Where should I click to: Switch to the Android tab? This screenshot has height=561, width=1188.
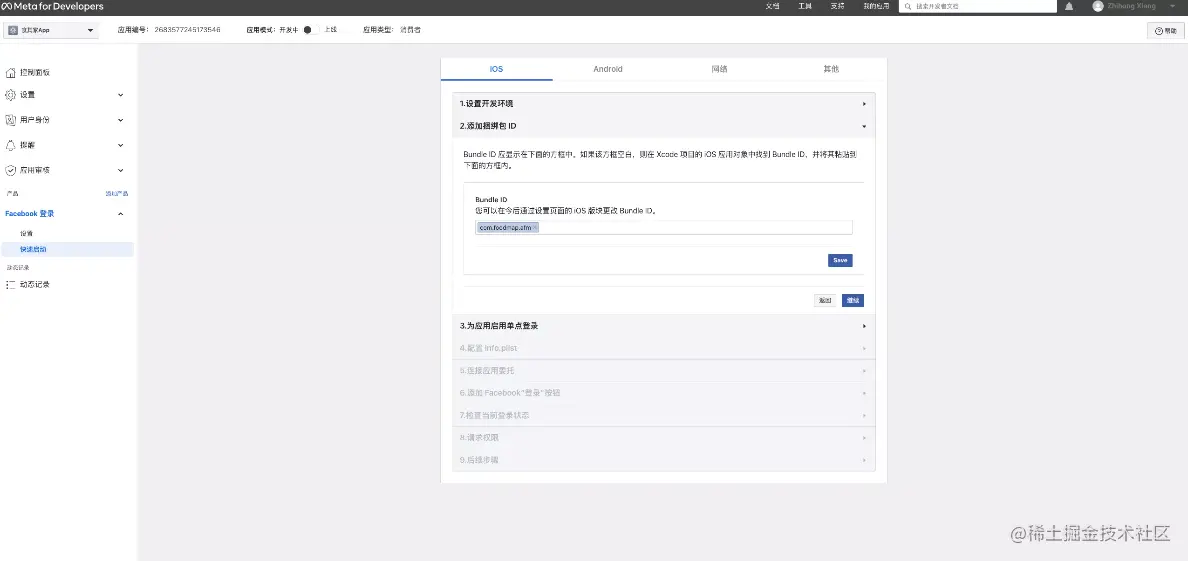pos(608,69)
